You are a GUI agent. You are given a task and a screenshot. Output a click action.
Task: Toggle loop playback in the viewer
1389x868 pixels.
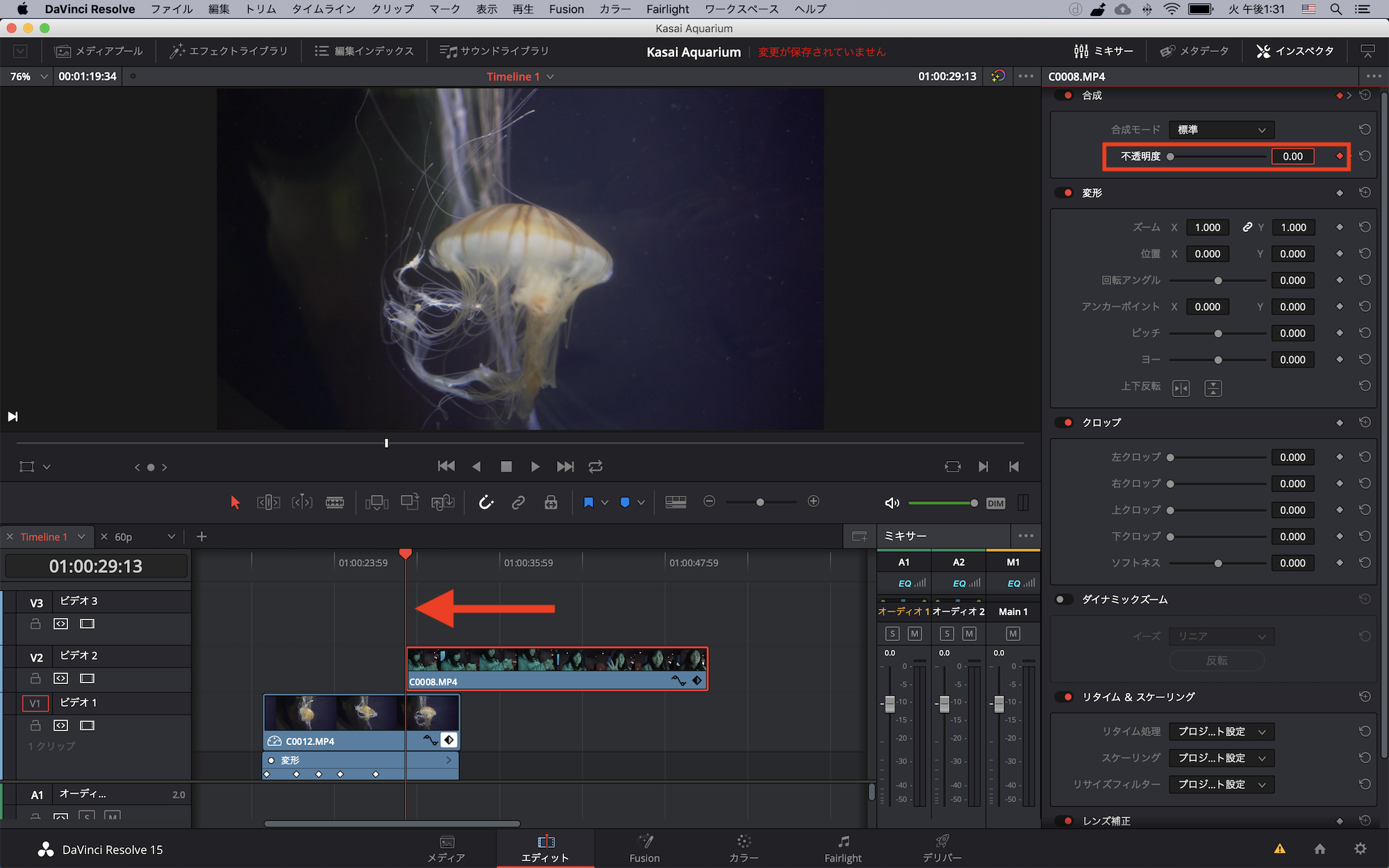pyautogui.click(x=595, y=467)
